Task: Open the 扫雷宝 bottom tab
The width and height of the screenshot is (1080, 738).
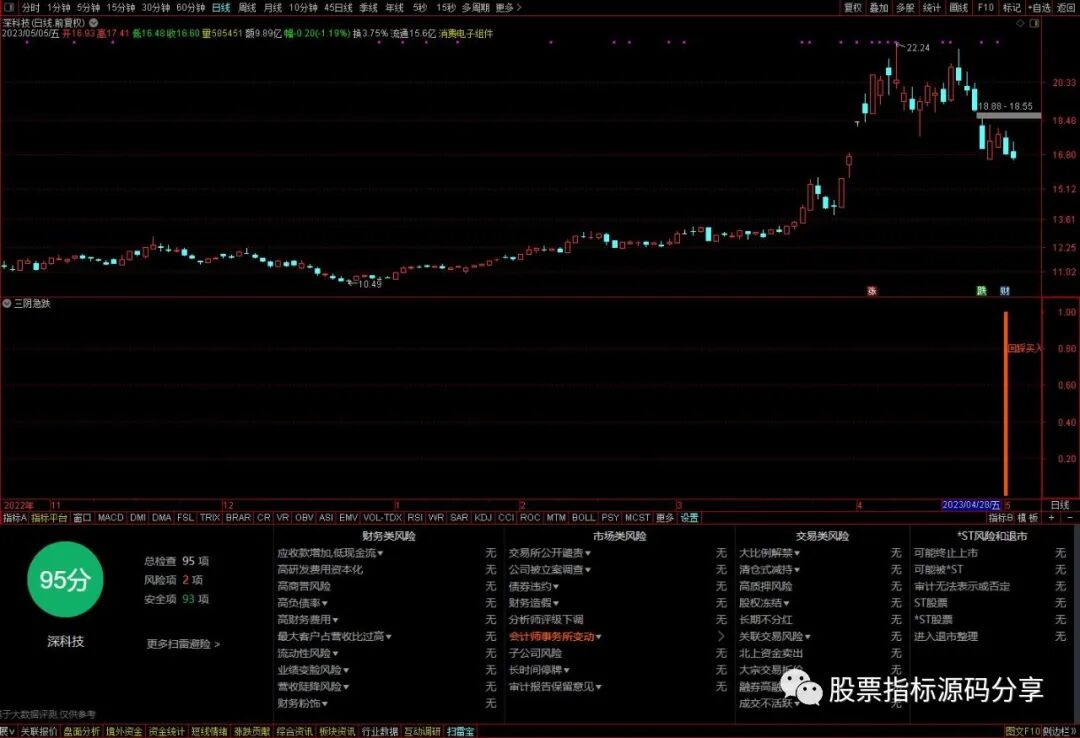Action: tap(460, 731)
